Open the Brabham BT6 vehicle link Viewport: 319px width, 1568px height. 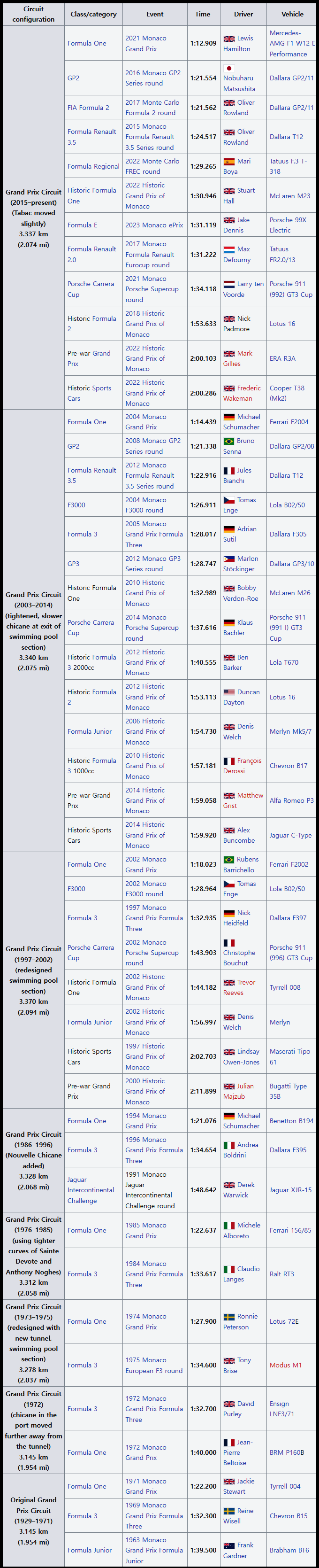289,1550
